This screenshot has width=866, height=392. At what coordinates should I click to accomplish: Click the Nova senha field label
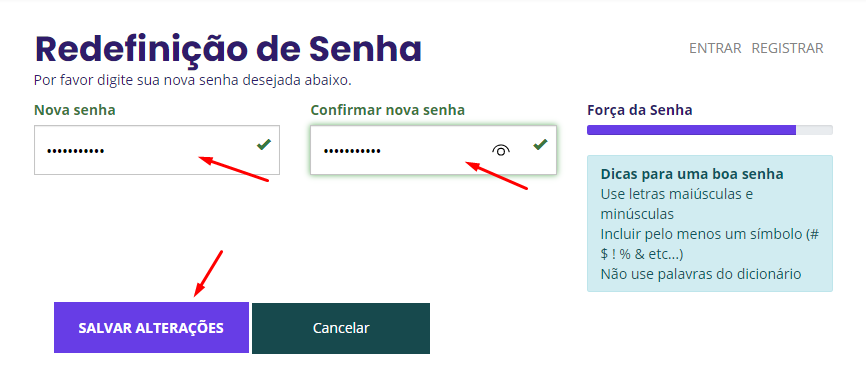(75, 110)
